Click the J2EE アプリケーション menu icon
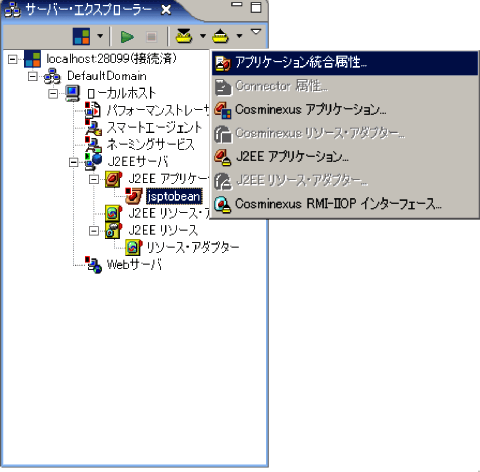The width and height of the screenshot is (480, 472). point(223,157)
